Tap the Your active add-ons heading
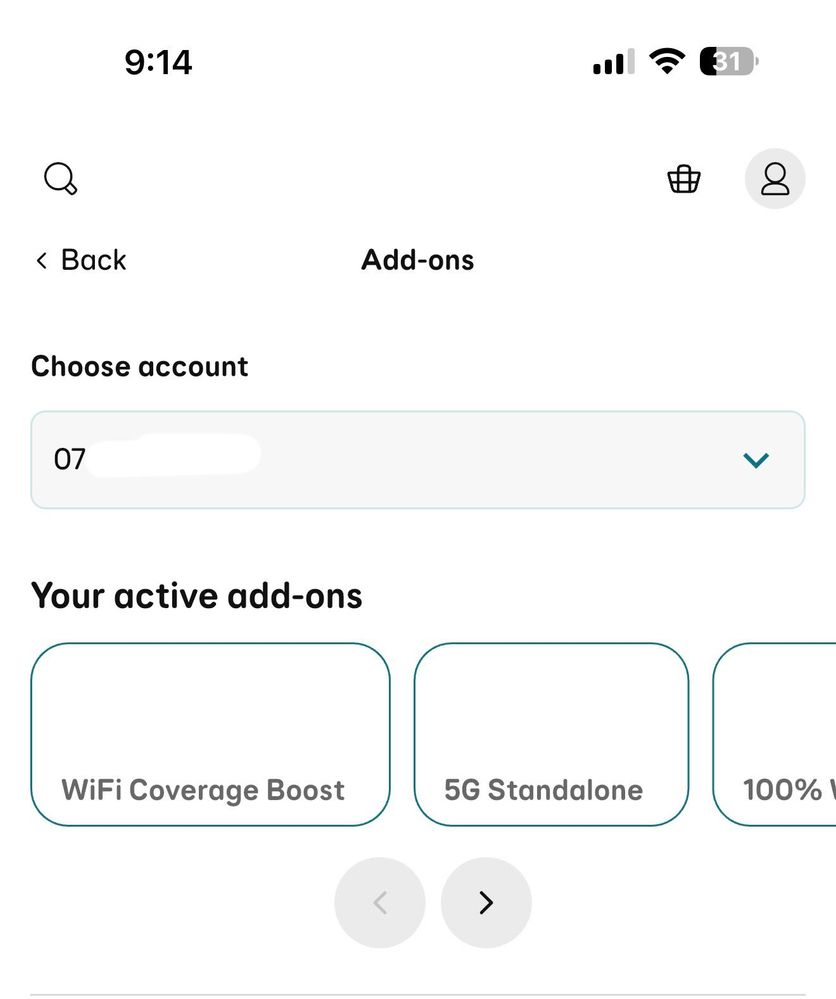 [x=197, y=595]
